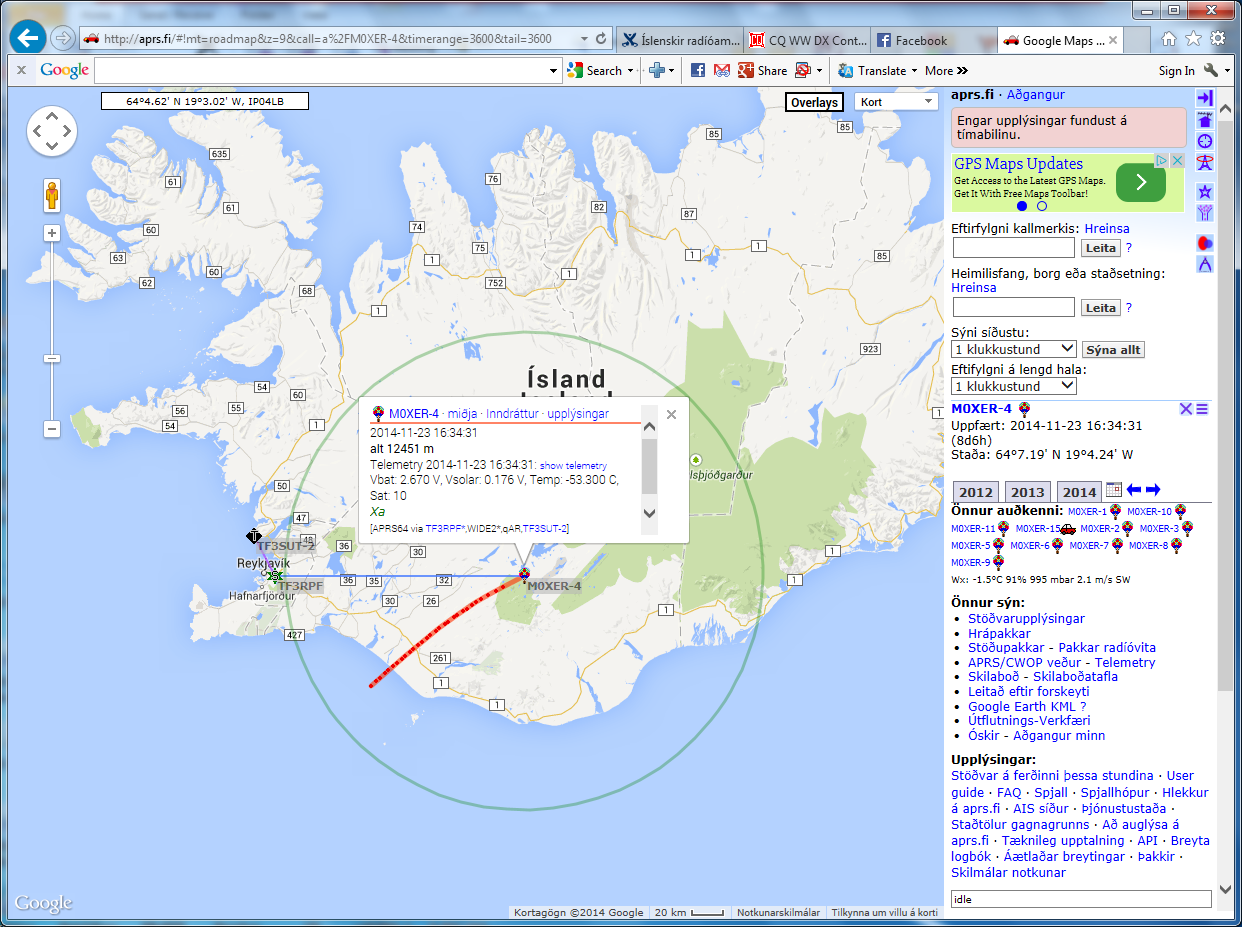Click the M0XER-4 balloon marker on map
Screen dimensions: 1242x927
pyautogui.click(x=524, y=573)
